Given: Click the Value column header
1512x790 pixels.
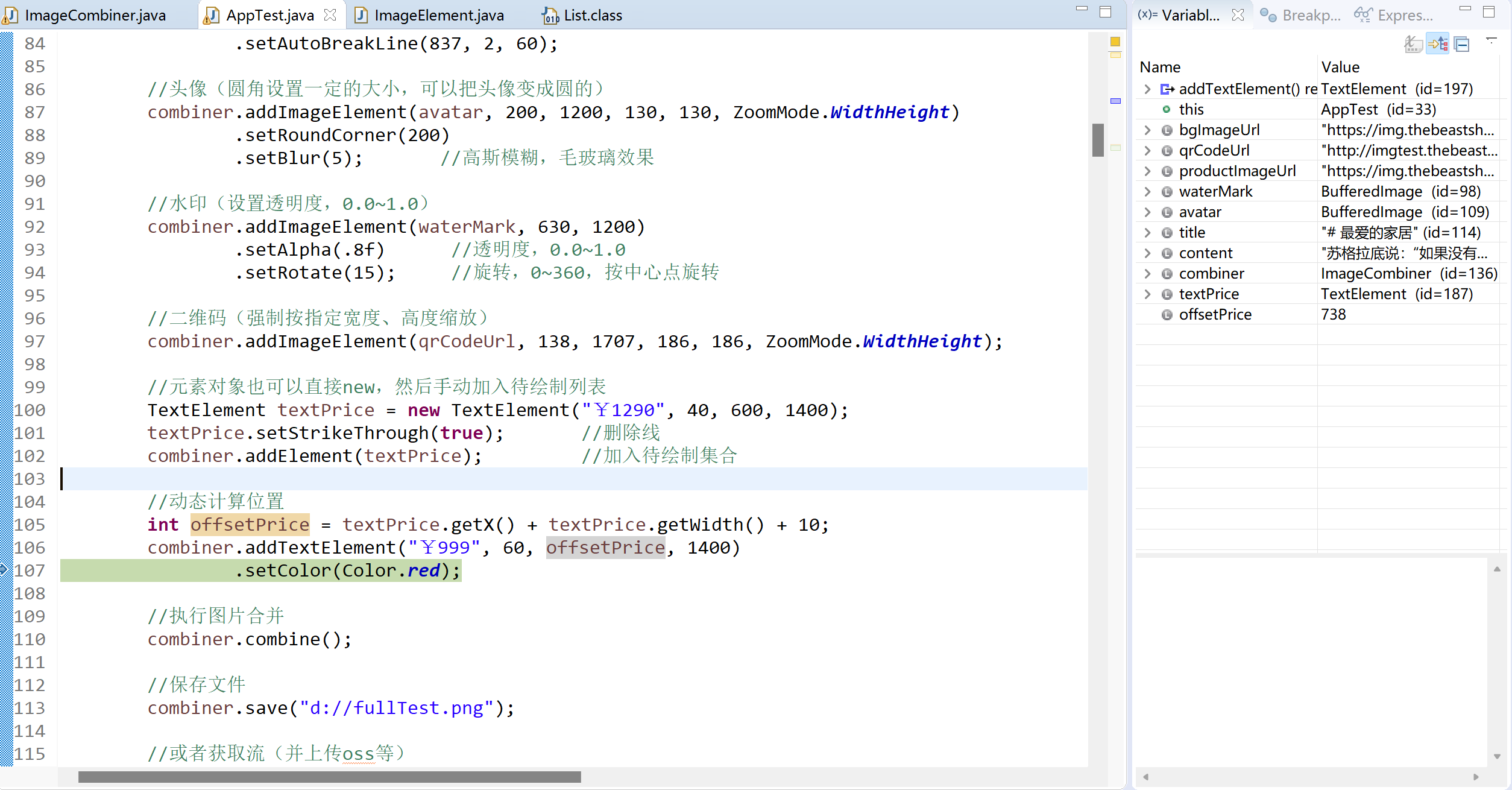Looking at the screenshot, I should coord(1340,67).
